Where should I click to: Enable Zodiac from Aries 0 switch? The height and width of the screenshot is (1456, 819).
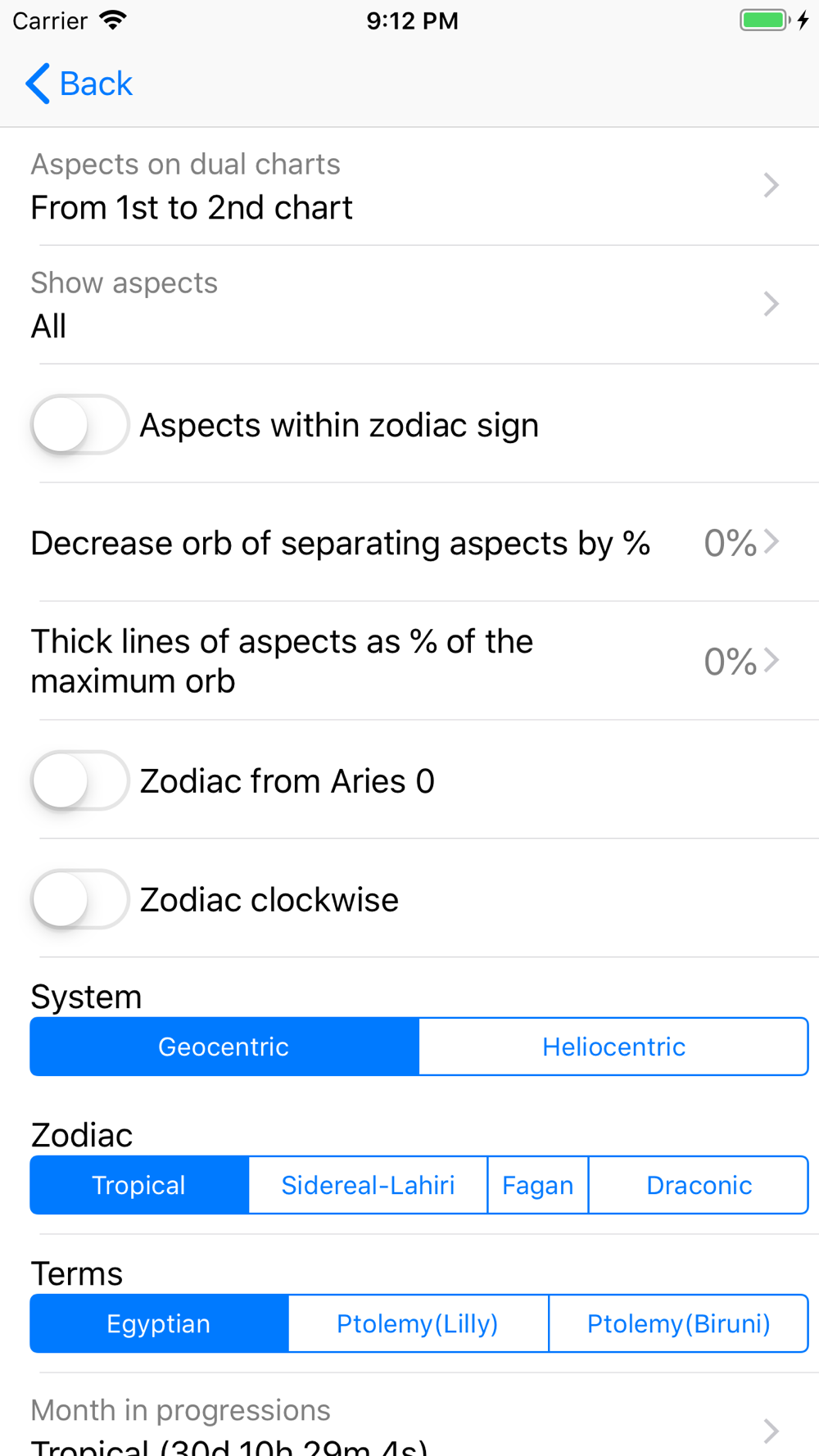tap(79, 780)
